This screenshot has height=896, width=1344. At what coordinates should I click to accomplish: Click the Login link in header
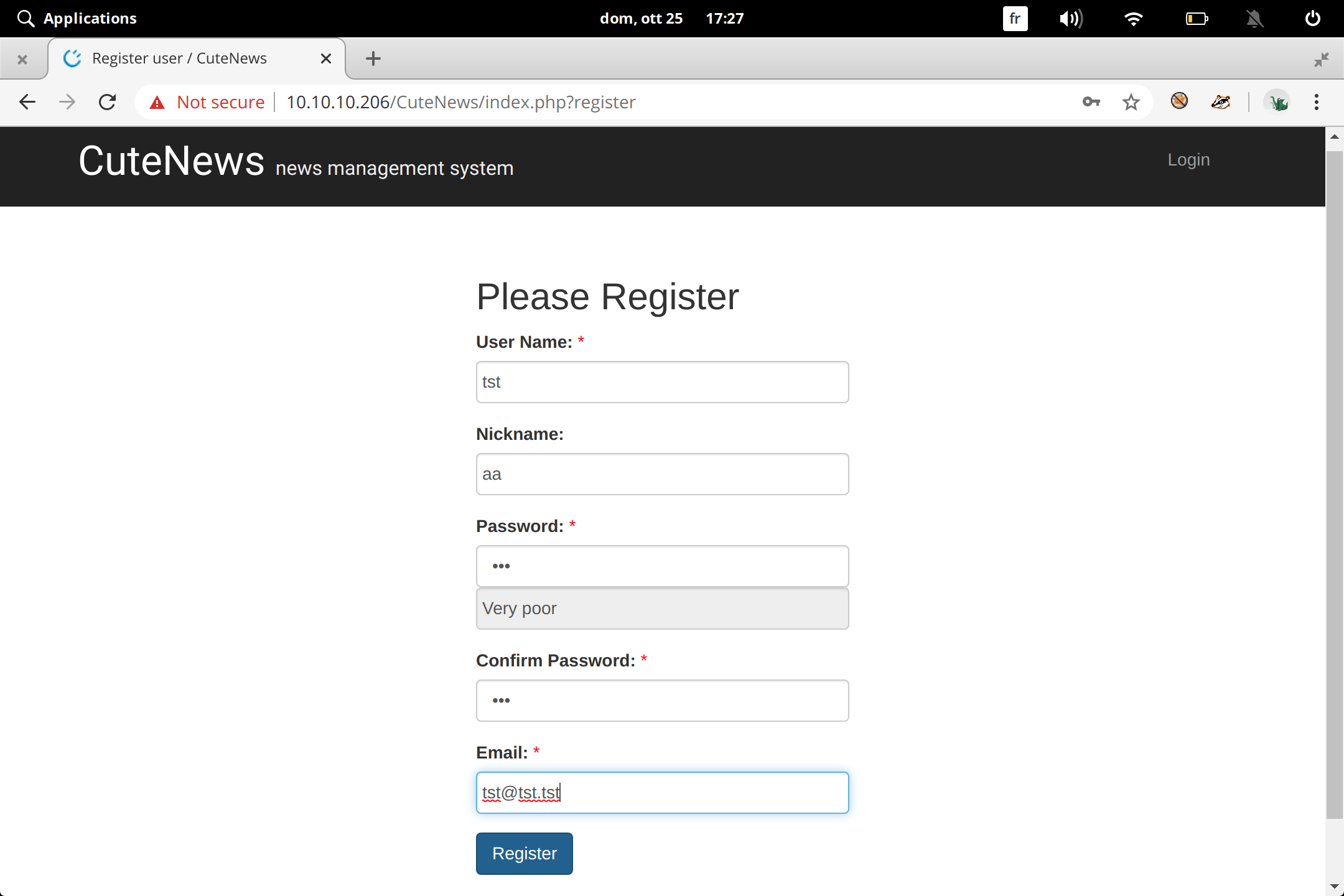[x=1188, y=160]
